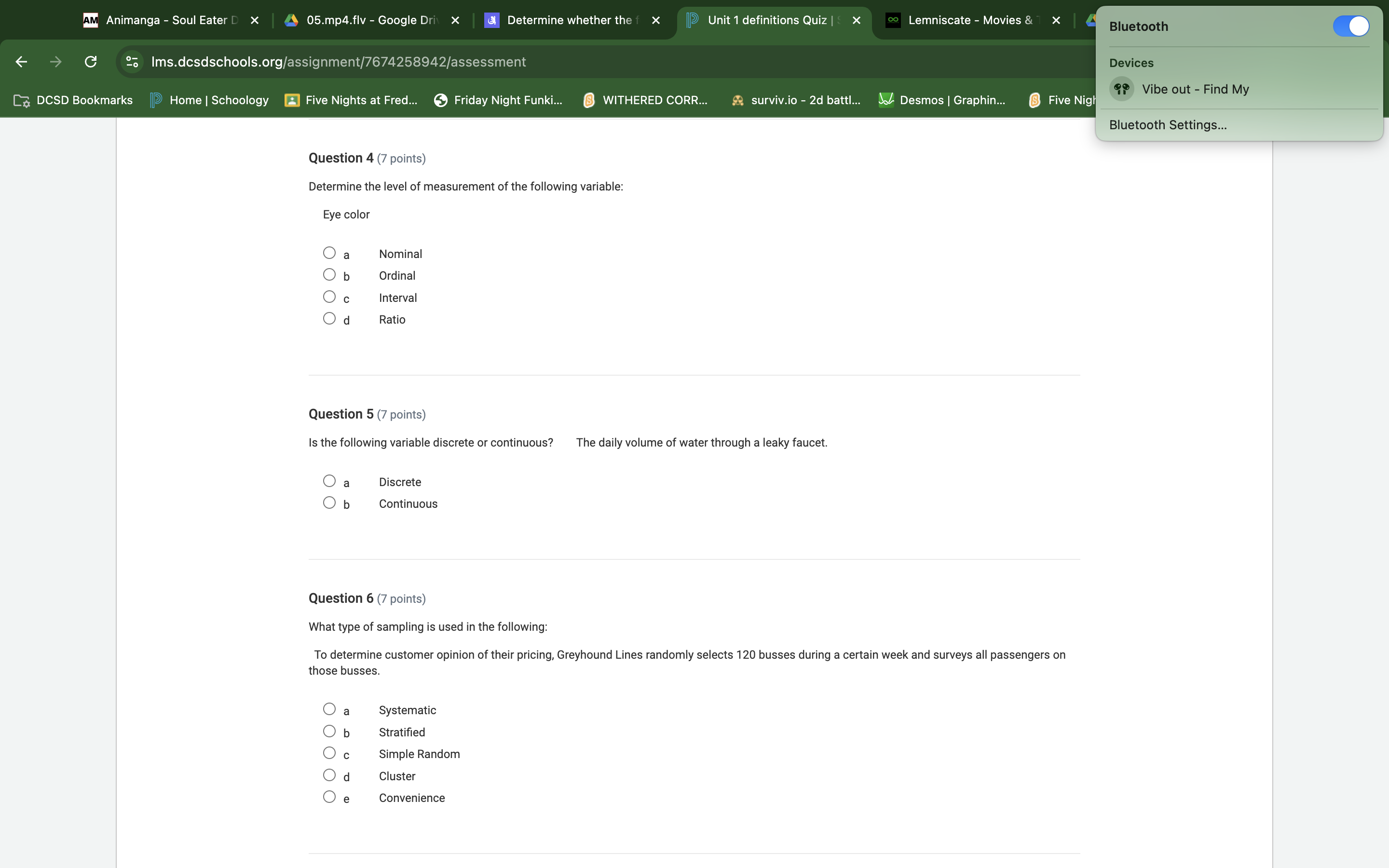This screenshot has height=868, width=1389.
Task: Click the DCSD Bookmarks icon
Action: (21, 99)
